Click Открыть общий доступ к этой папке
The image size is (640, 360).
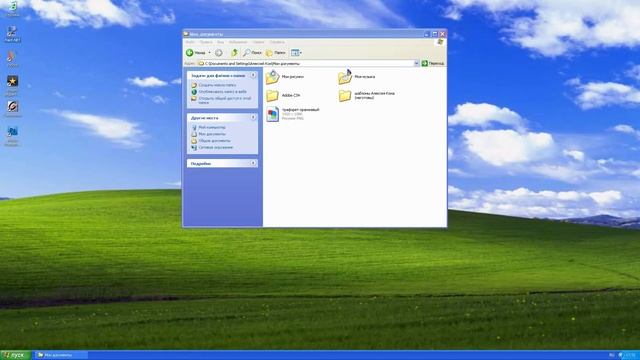tap(224, 100)
